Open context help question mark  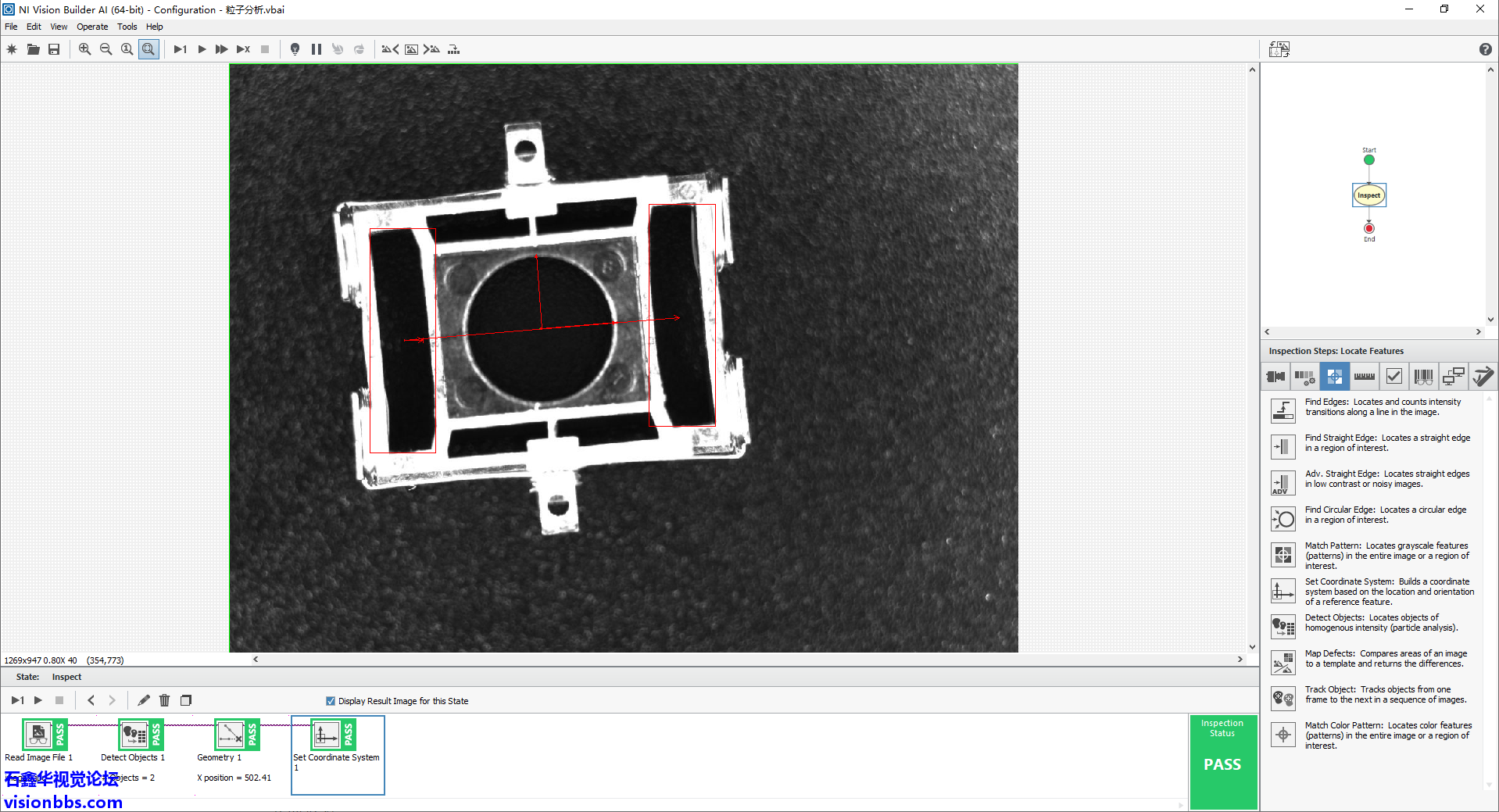1485,49
